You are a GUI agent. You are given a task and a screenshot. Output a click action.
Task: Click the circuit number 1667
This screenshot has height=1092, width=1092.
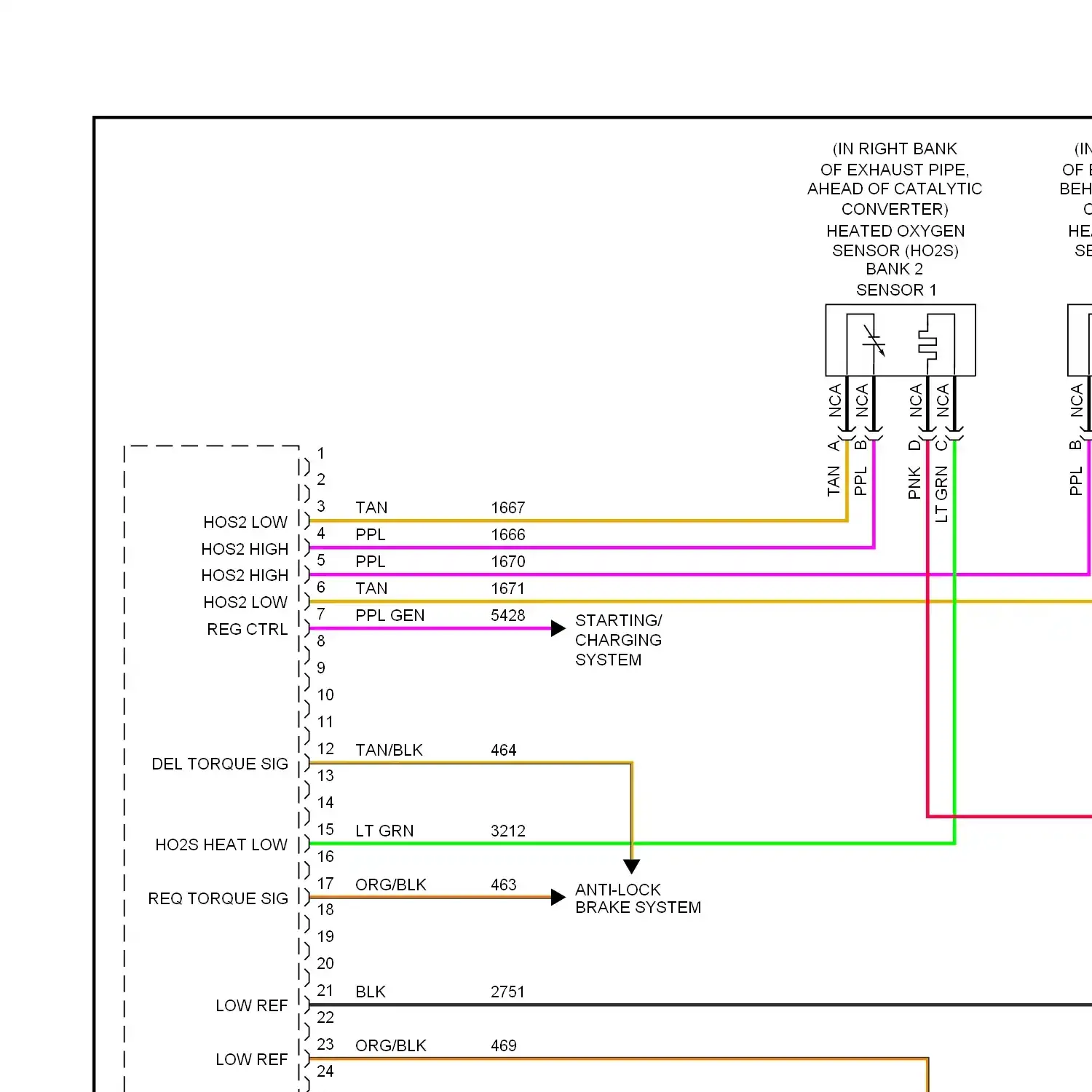[x=507, y=507]
